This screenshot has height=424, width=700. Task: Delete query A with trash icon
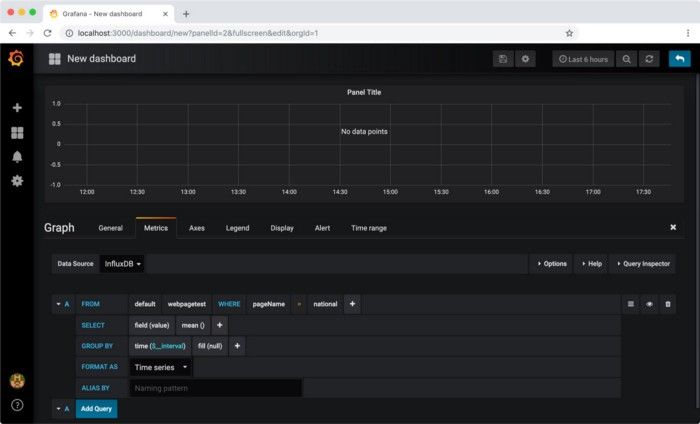[x=668, y=304]
